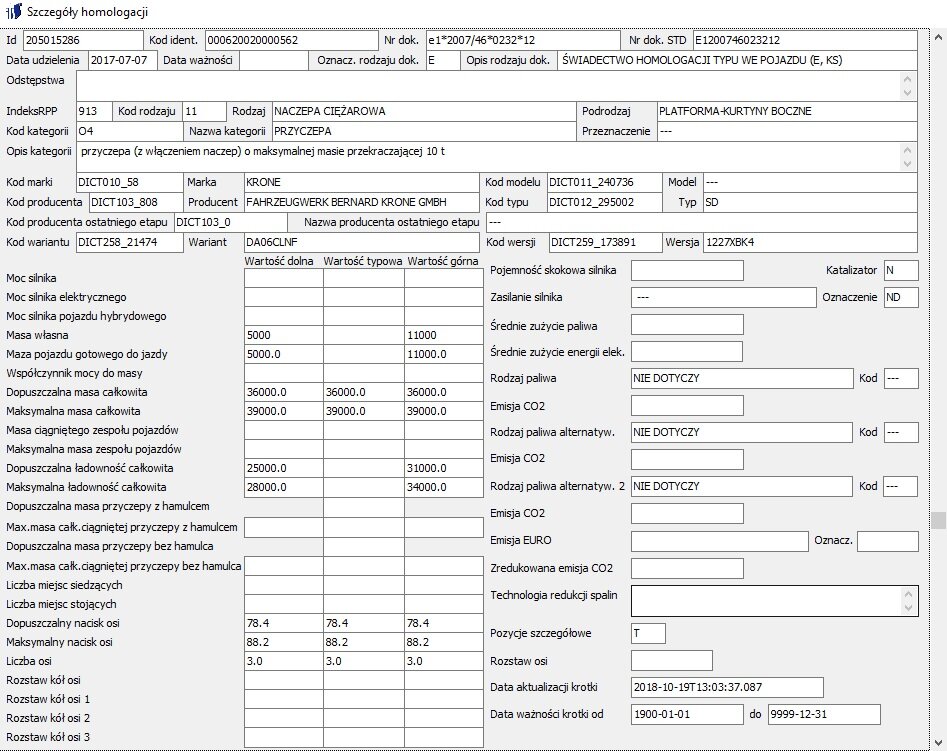The image size is (947, 751).
Task: Click Maksymalna ładowność całkowita upper value 34000.0
Action: 444,487
